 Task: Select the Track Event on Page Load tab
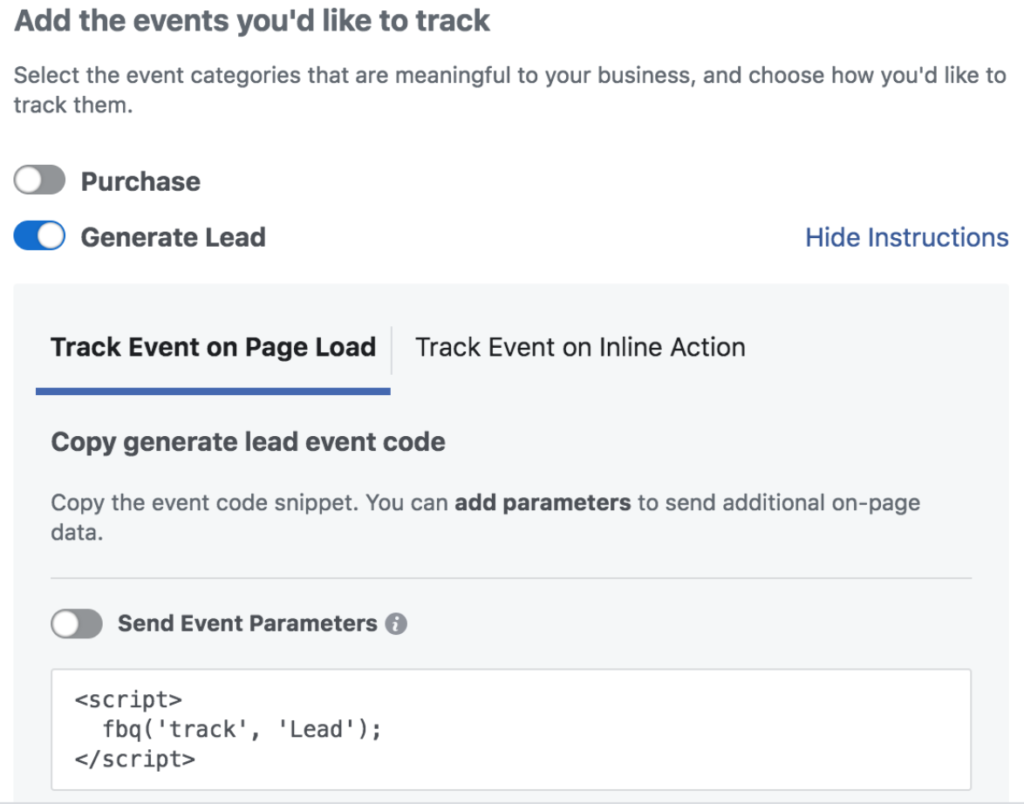tap(213, 347)
